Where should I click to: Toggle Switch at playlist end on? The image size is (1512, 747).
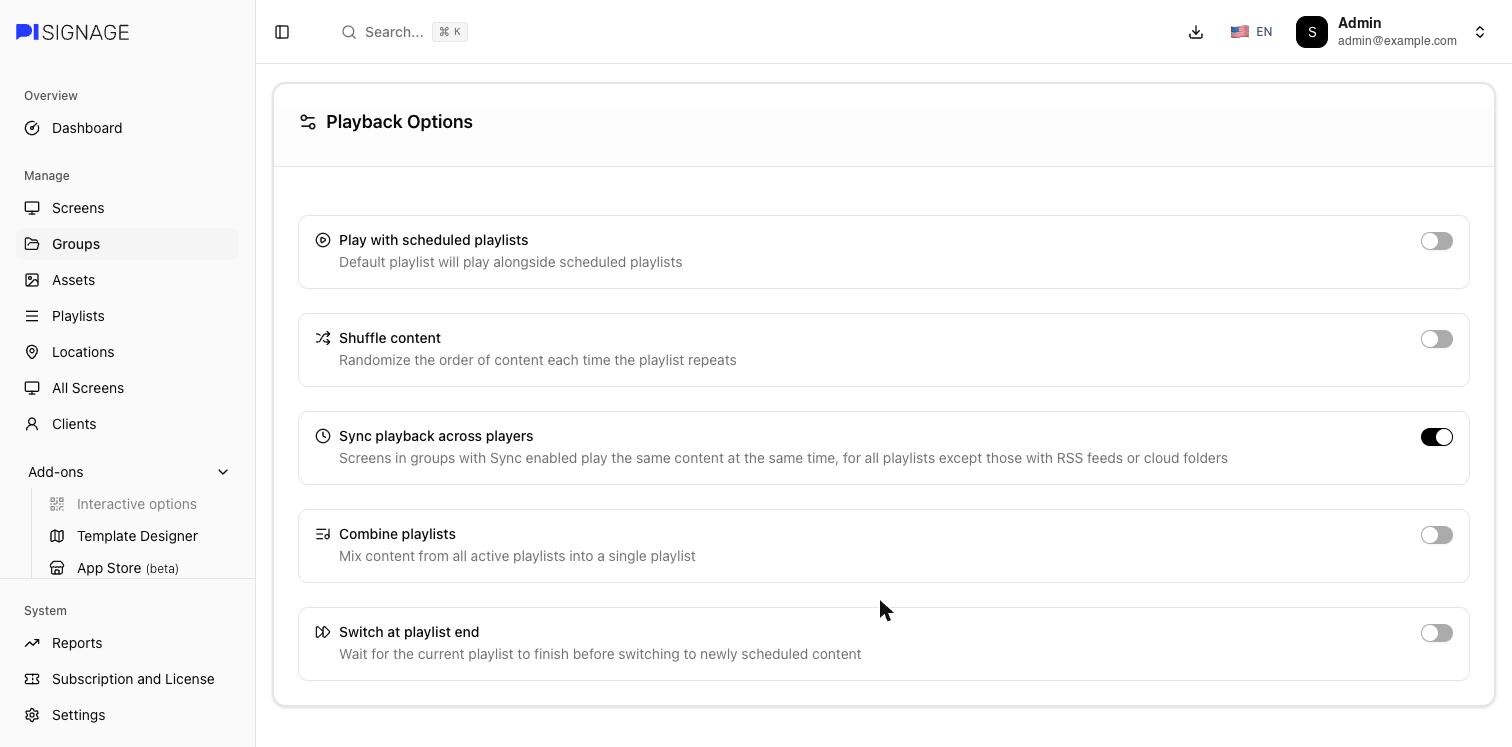tap(1437, 633)
